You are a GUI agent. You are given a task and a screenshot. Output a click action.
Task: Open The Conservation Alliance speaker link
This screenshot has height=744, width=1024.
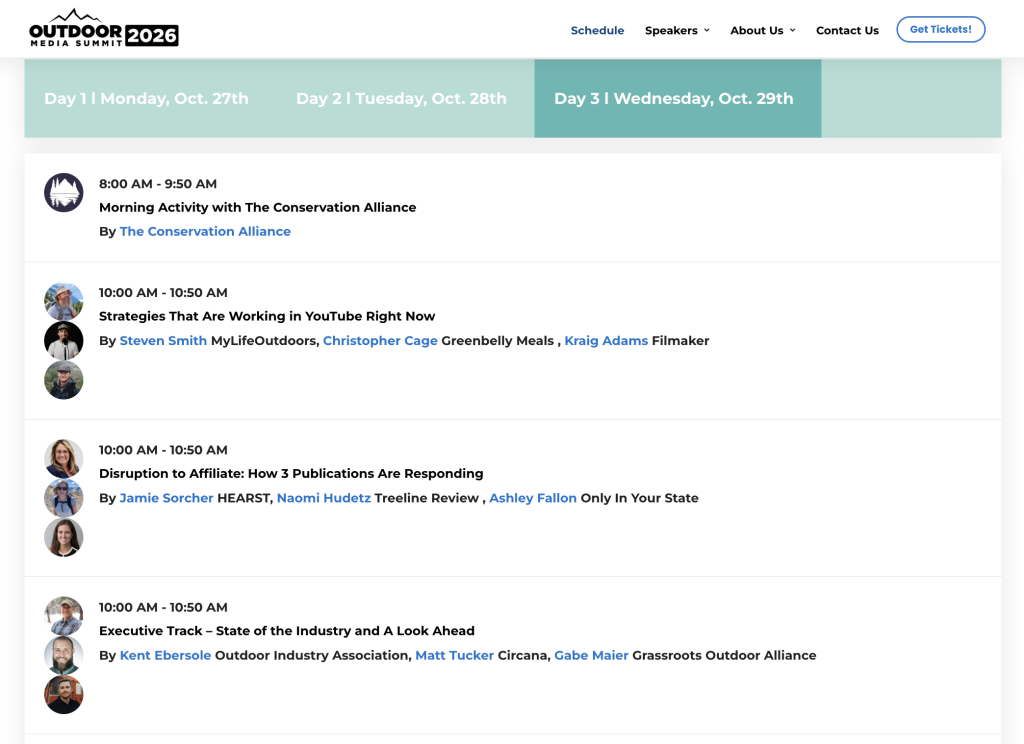(x=205, y=231)
